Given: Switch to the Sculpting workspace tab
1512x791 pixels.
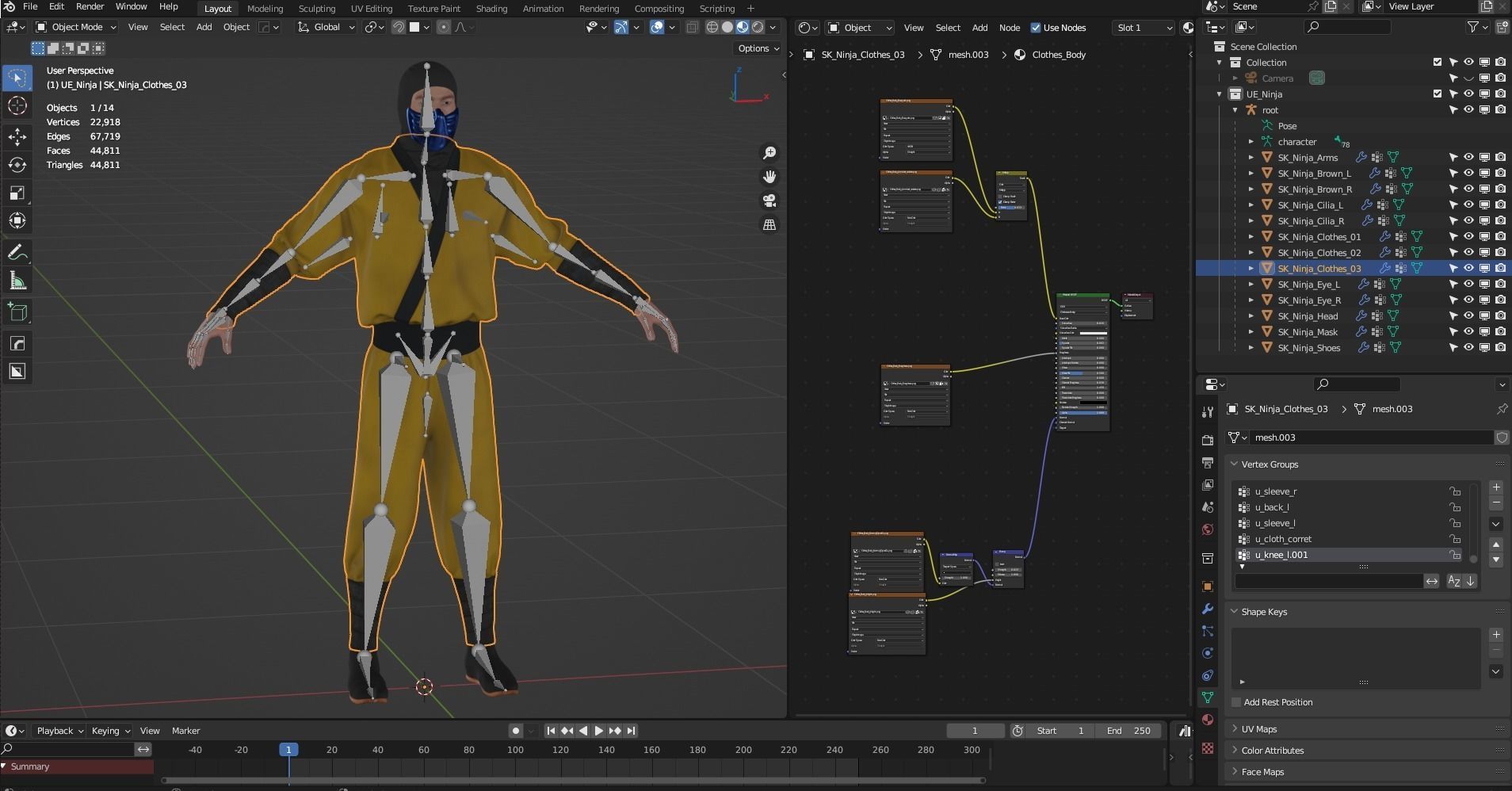Looking at the screenshot, I should tap(316, 9).
